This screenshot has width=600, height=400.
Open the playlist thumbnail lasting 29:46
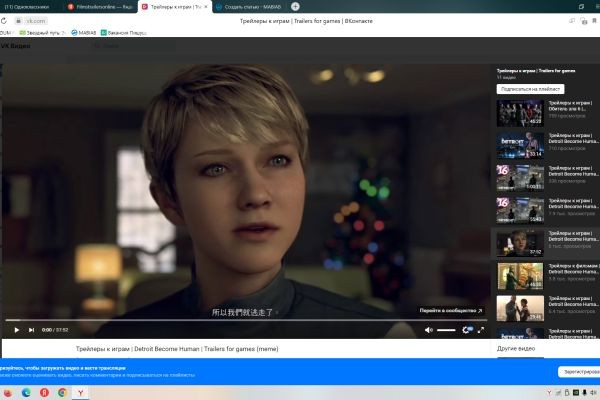point(520,309)
